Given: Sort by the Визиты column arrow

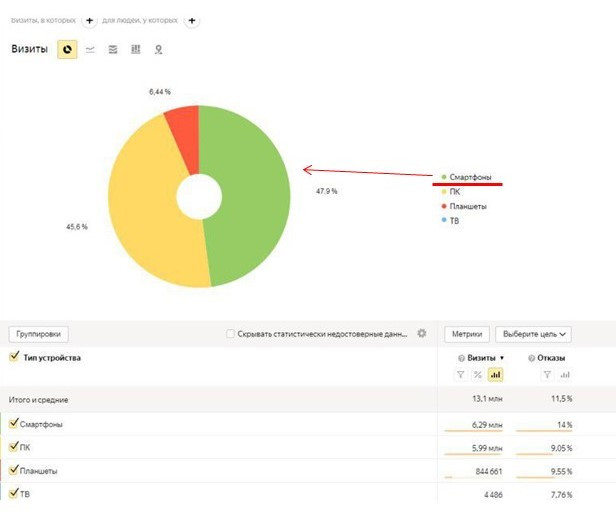Looking at the screenshot, I should coord(502,358).
